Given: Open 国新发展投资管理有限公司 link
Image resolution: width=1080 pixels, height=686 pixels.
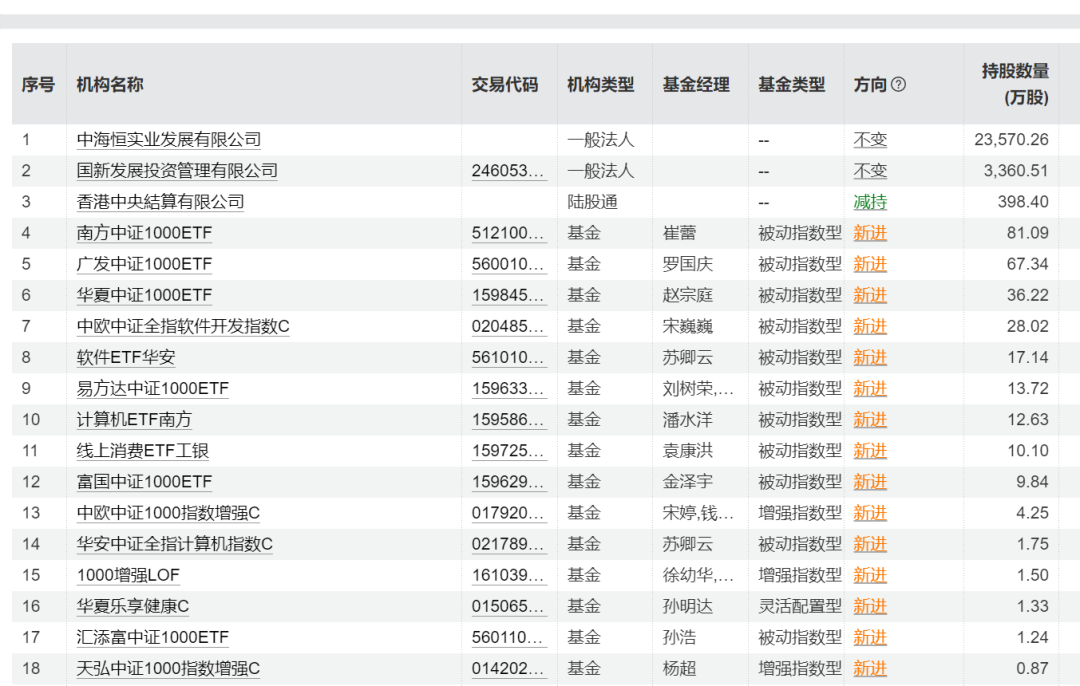Looking at the screenshot, I should pyautogui.click(x=177, y=171).
